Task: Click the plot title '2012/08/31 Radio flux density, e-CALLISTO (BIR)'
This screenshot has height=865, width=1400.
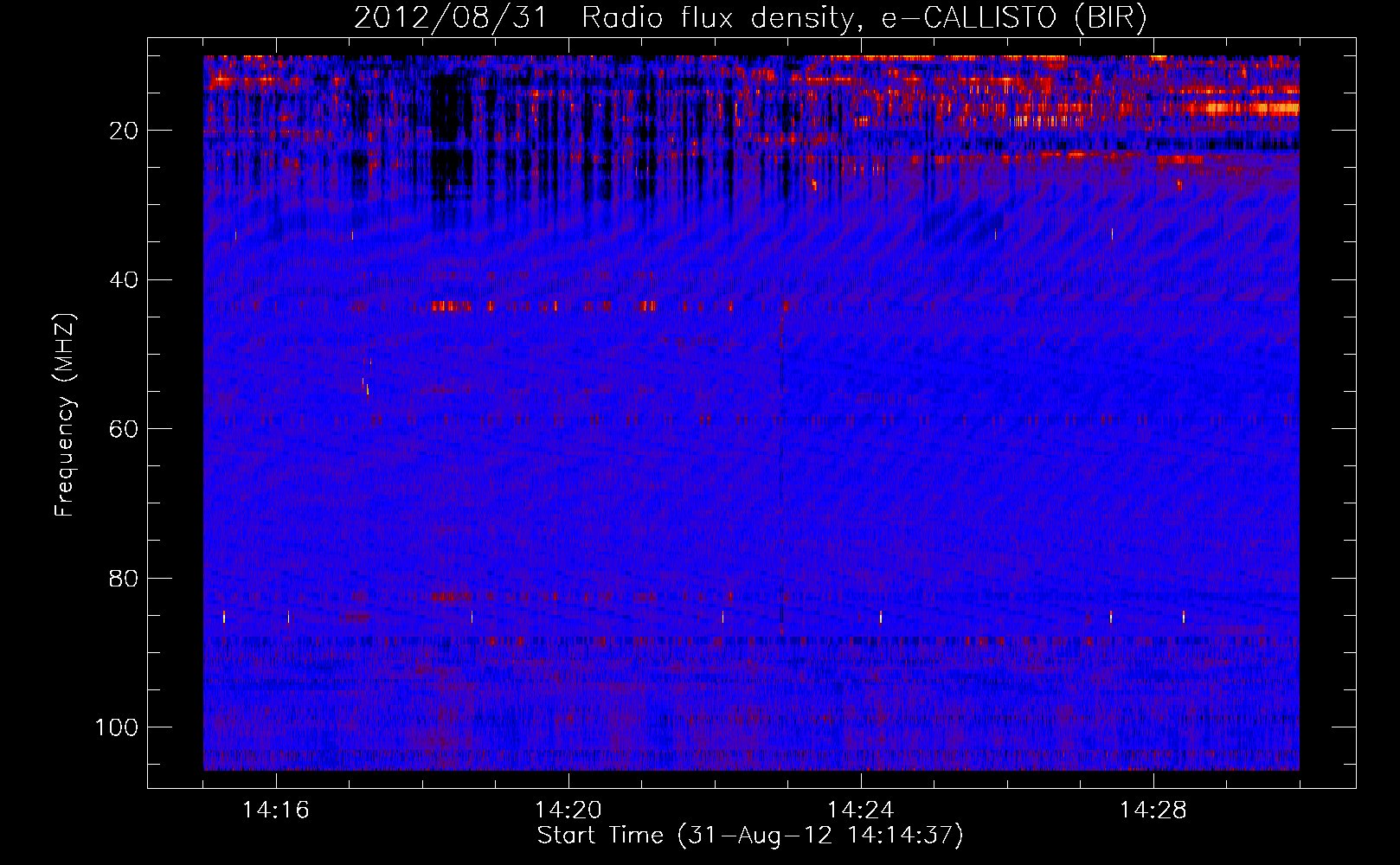Action: [750, 18]
